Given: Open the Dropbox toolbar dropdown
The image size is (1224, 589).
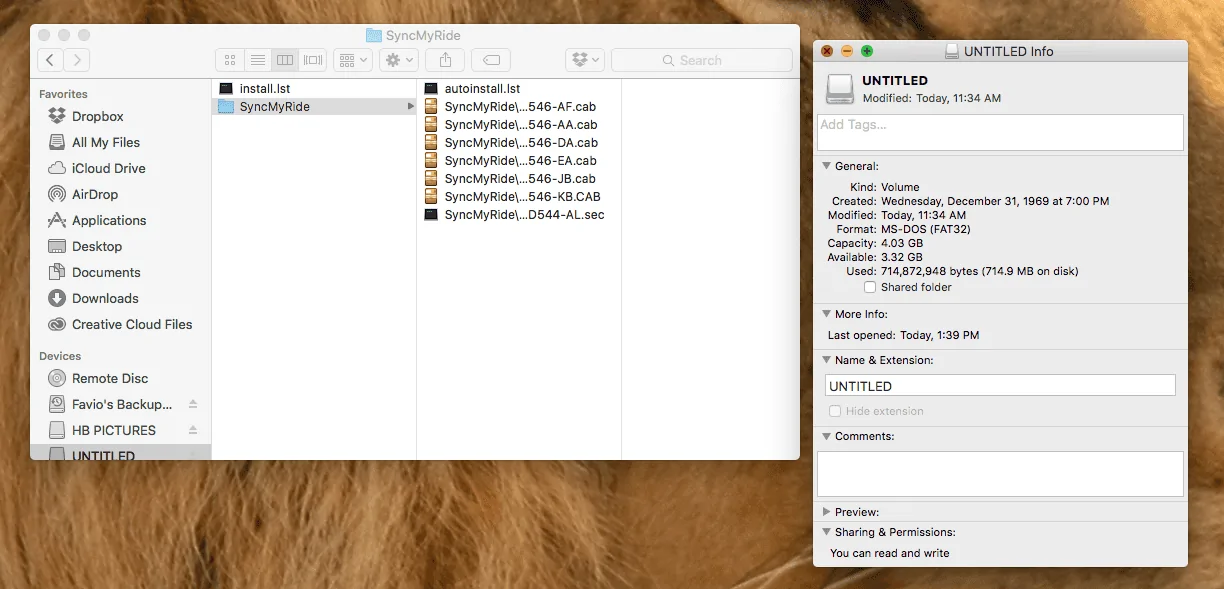Looking at the screenshot, I should click(585, 60).
